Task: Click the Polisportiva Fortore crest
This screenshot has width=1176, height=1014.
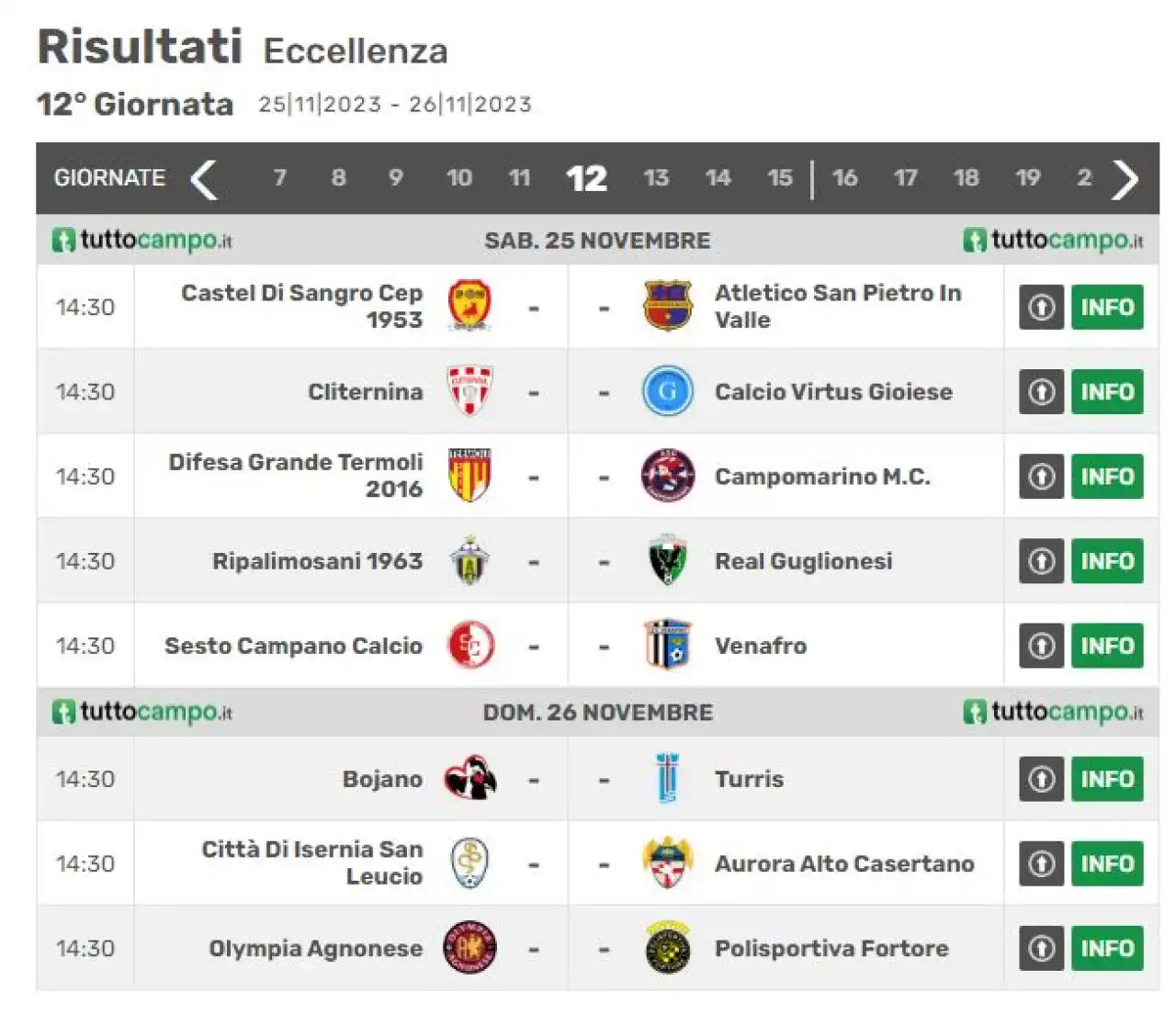Action: point(667,948)
